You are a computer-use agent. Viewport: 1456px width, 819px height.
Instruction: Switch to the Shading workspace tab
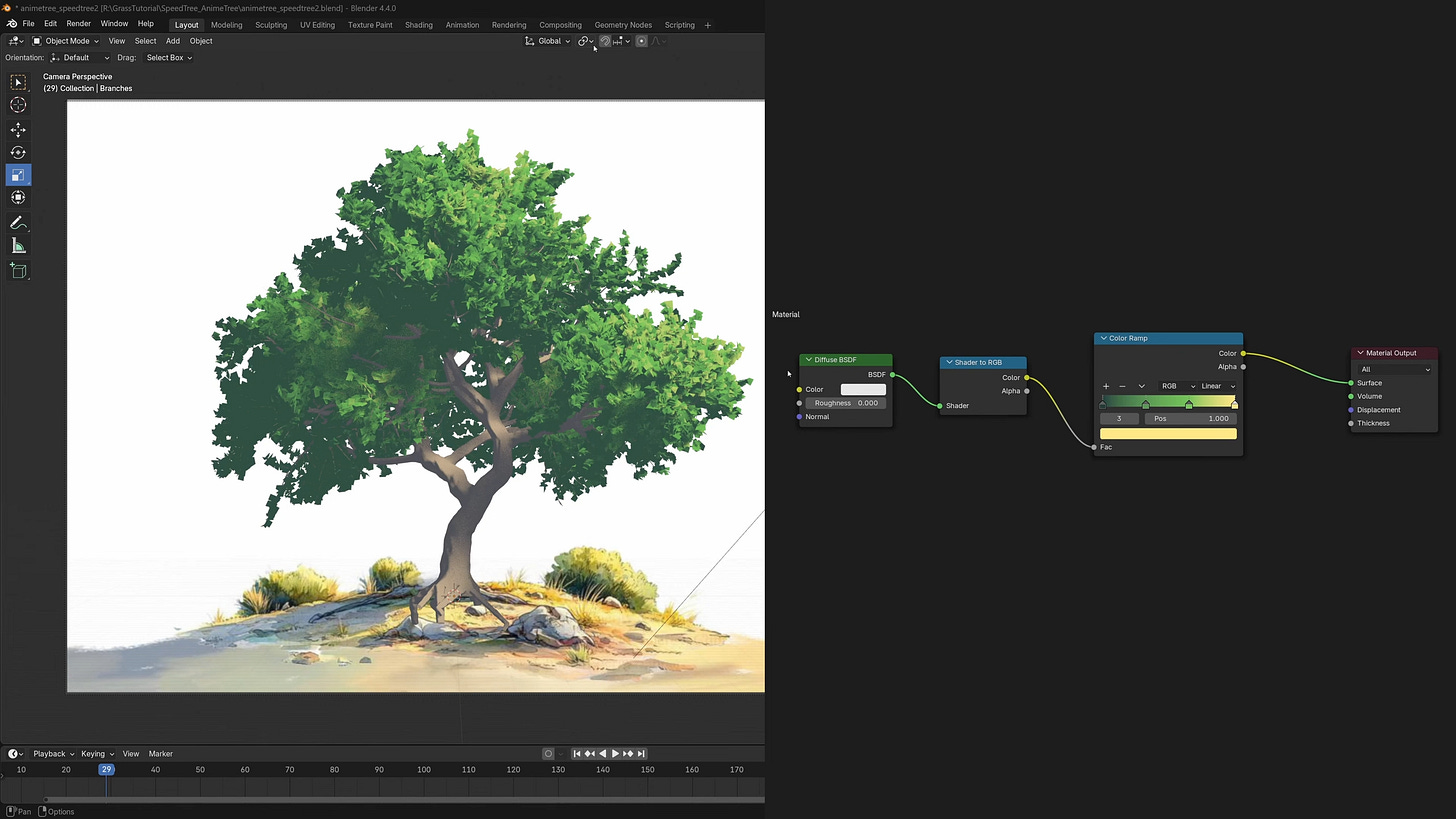coord(418,24)
